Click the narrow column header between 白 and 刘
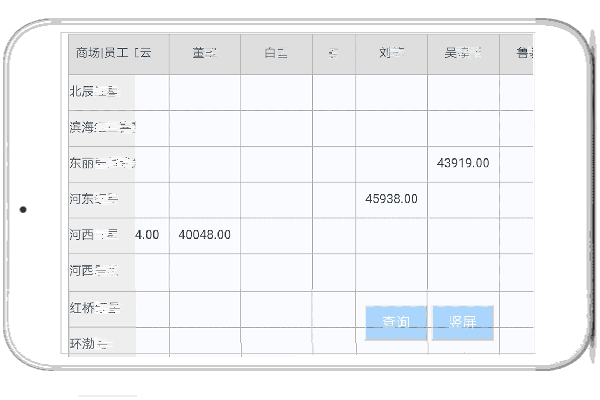 click(334, 54)
